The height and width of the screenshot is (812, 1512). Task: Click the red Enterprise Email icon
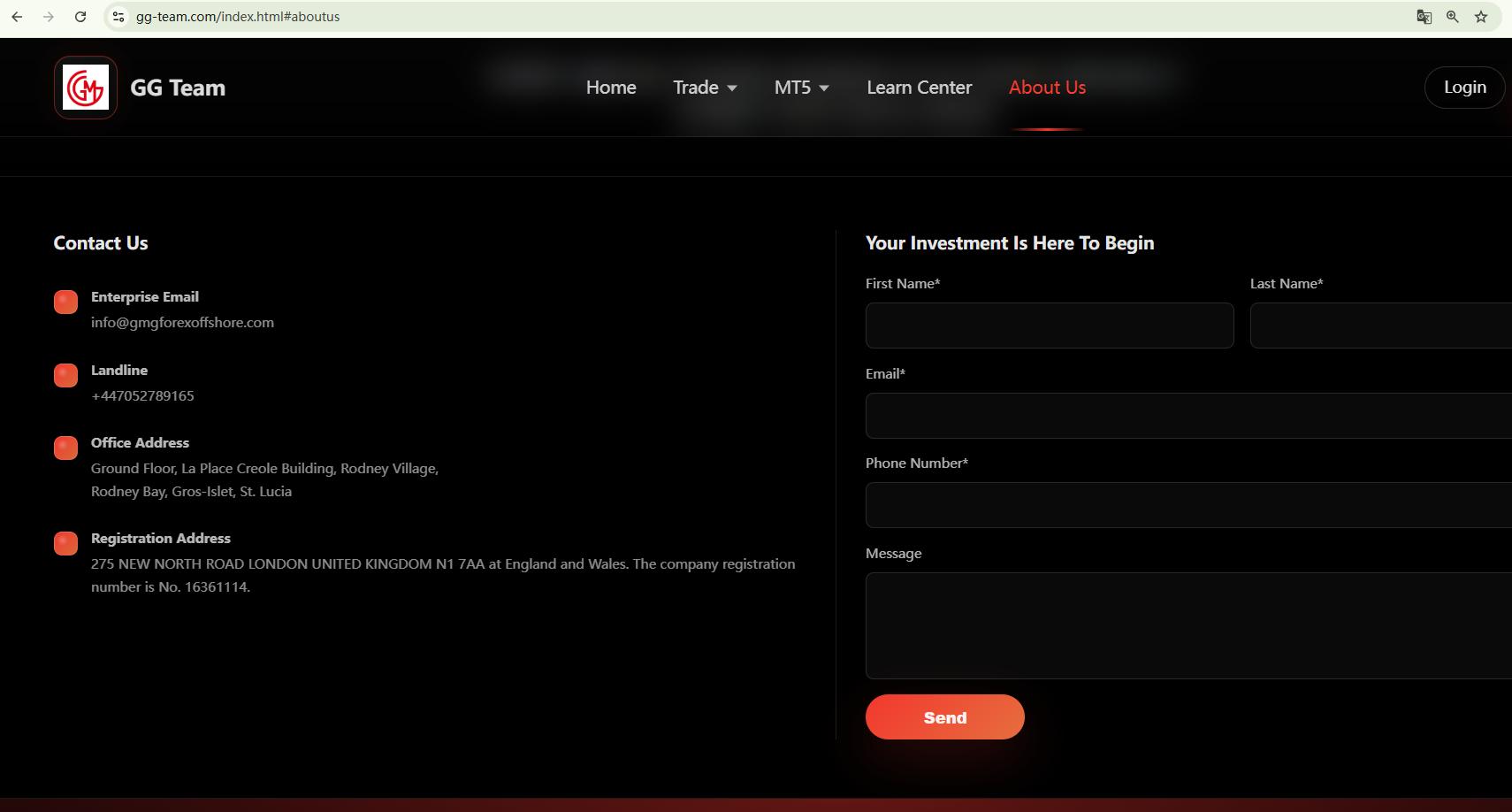pos(65,303)
